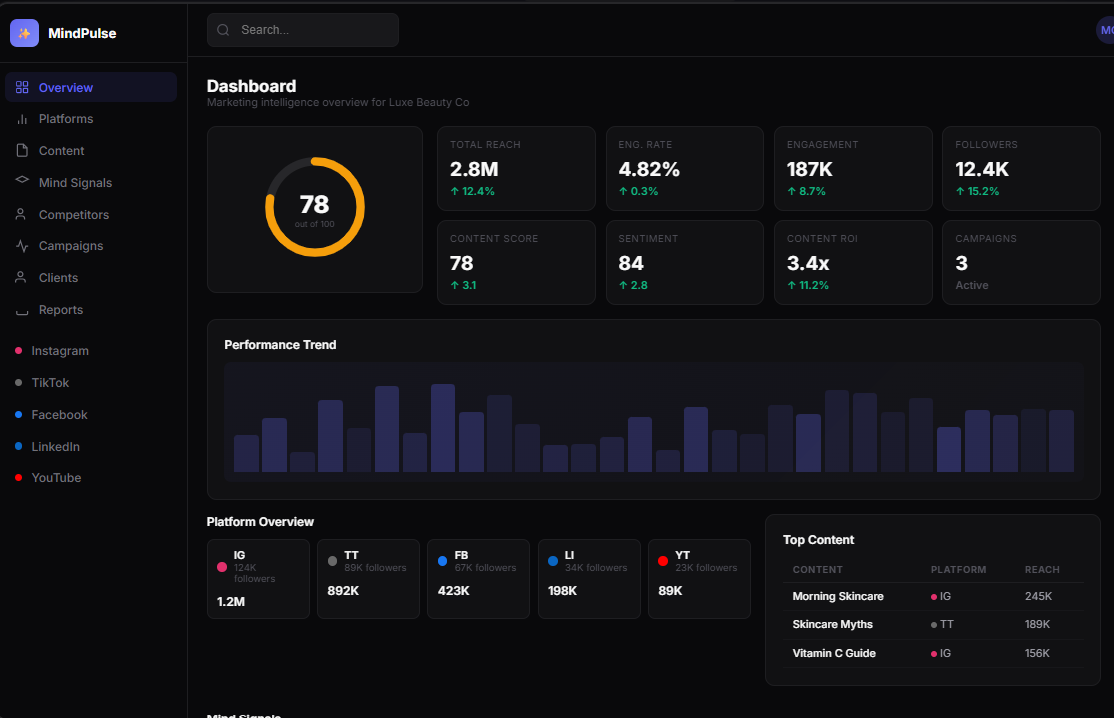Open the Campaigns 3 Active card
Viewport: 1114px width, 718px height.
(x=1022, y=263)
